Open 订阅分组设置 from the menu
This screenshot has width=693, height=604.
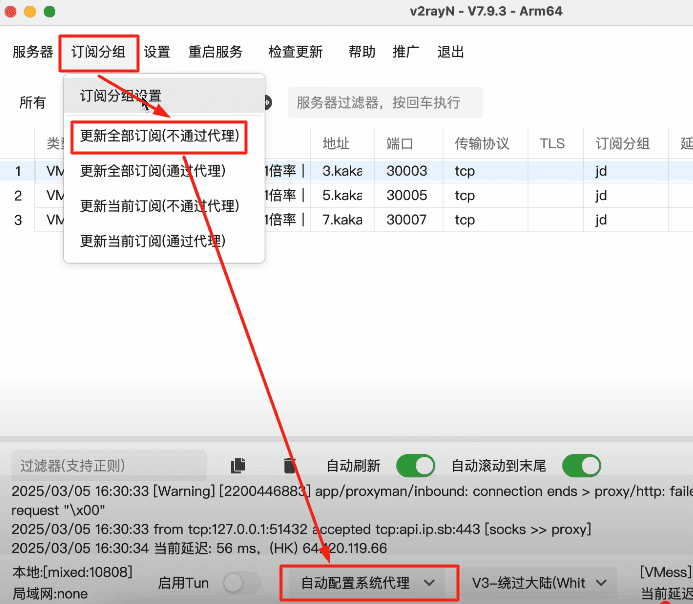click(x=121, y=96)
